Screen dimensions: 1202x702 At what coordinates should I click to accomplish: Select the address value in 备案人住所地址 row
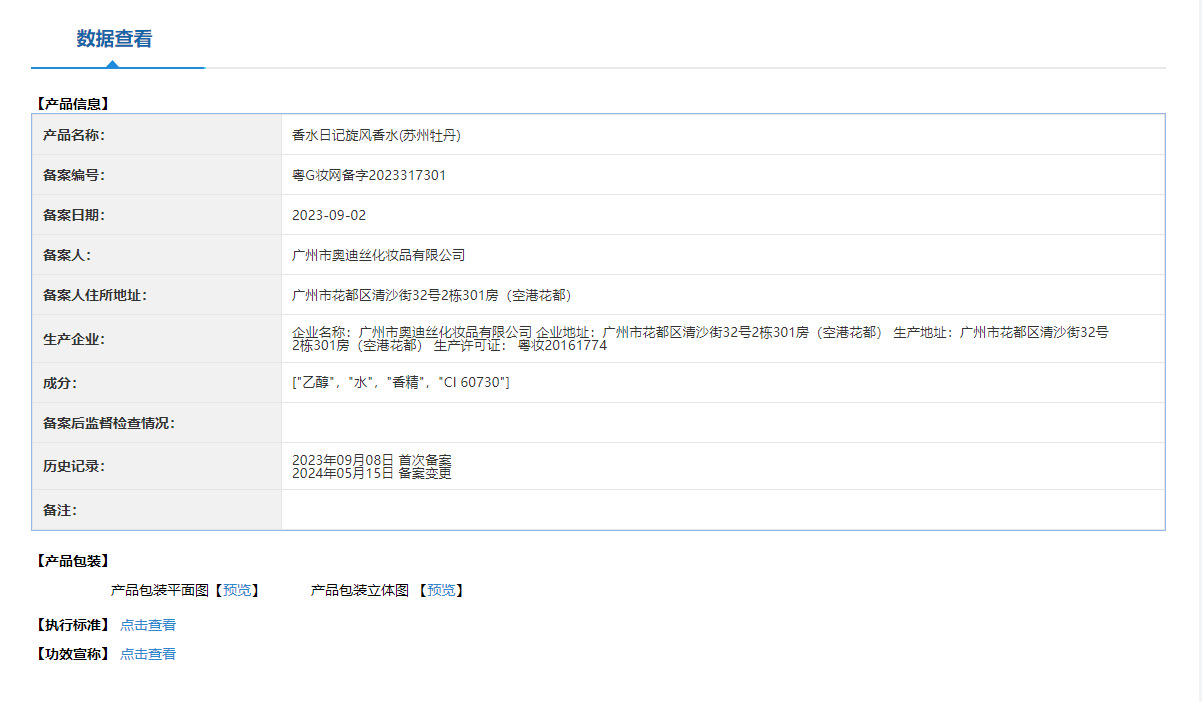coord(431,295)
